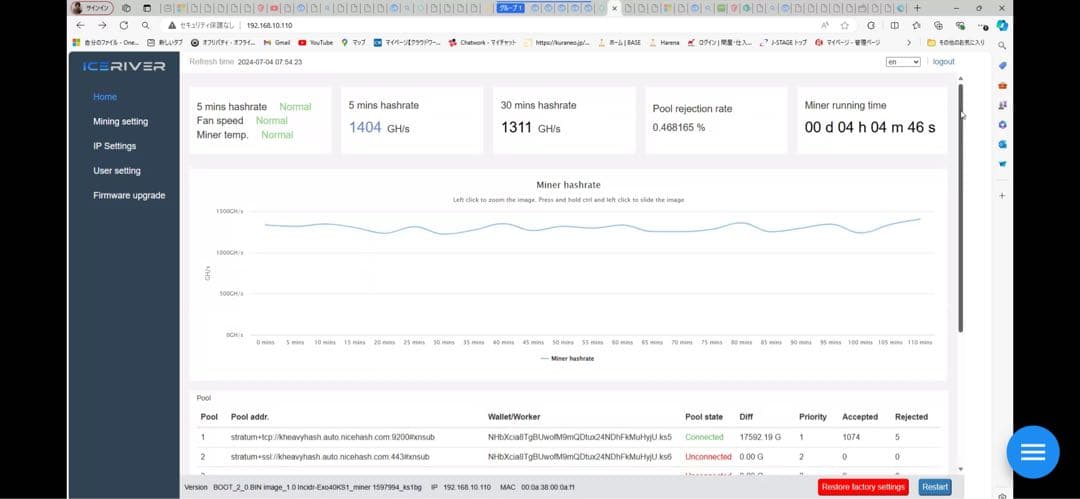Open Mining setting in the sidebar
The width and height of the screenshot is (1080, 499).
click(120, 122)
